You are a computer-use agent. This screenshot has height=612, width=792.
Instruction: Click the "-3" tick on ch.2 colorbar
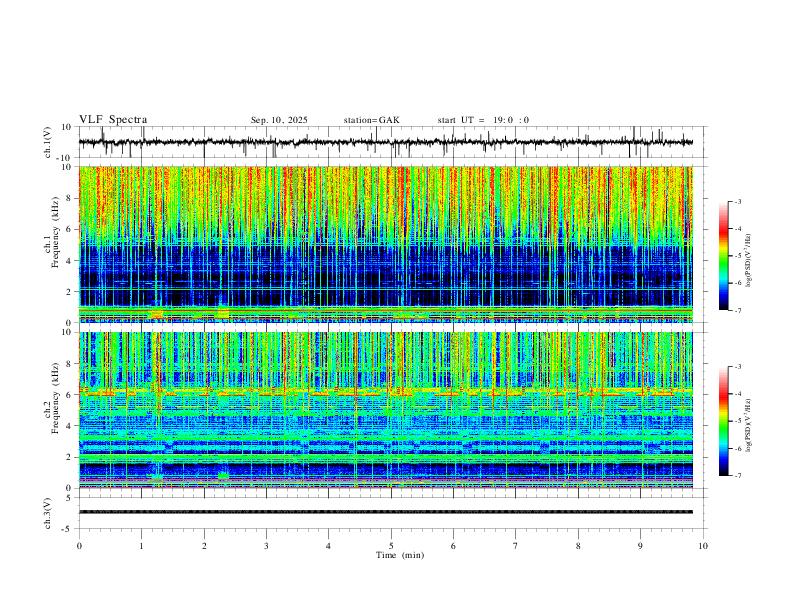tap(738, 367)
